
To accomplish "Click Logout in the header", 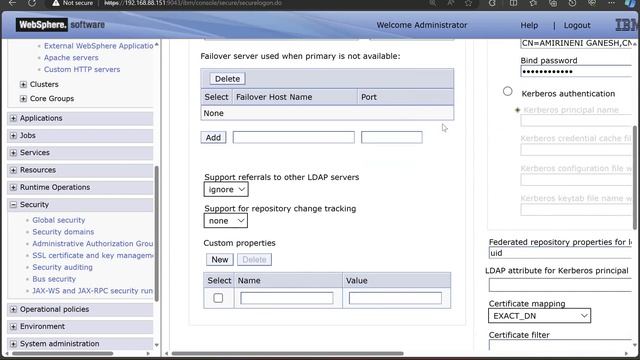I will pyautogui.click(x=577, y=25).
